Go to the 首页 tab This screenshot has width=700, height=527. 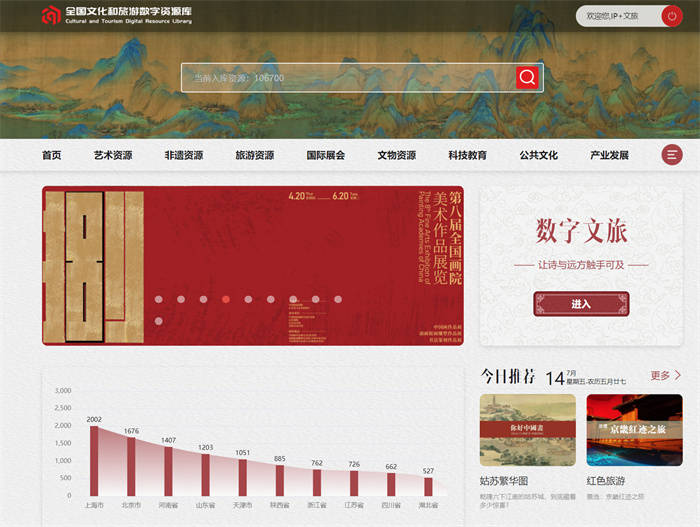click(x=52, y=156)
